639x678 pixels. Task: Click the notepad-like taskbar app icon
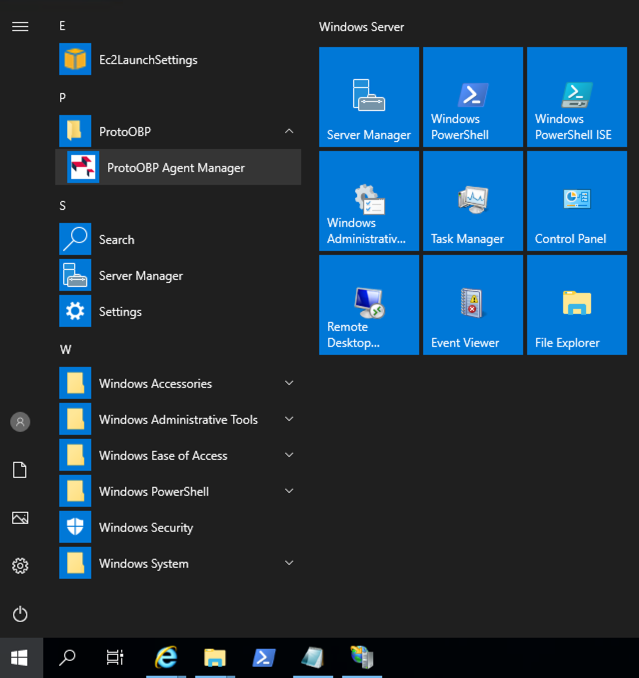313,658
